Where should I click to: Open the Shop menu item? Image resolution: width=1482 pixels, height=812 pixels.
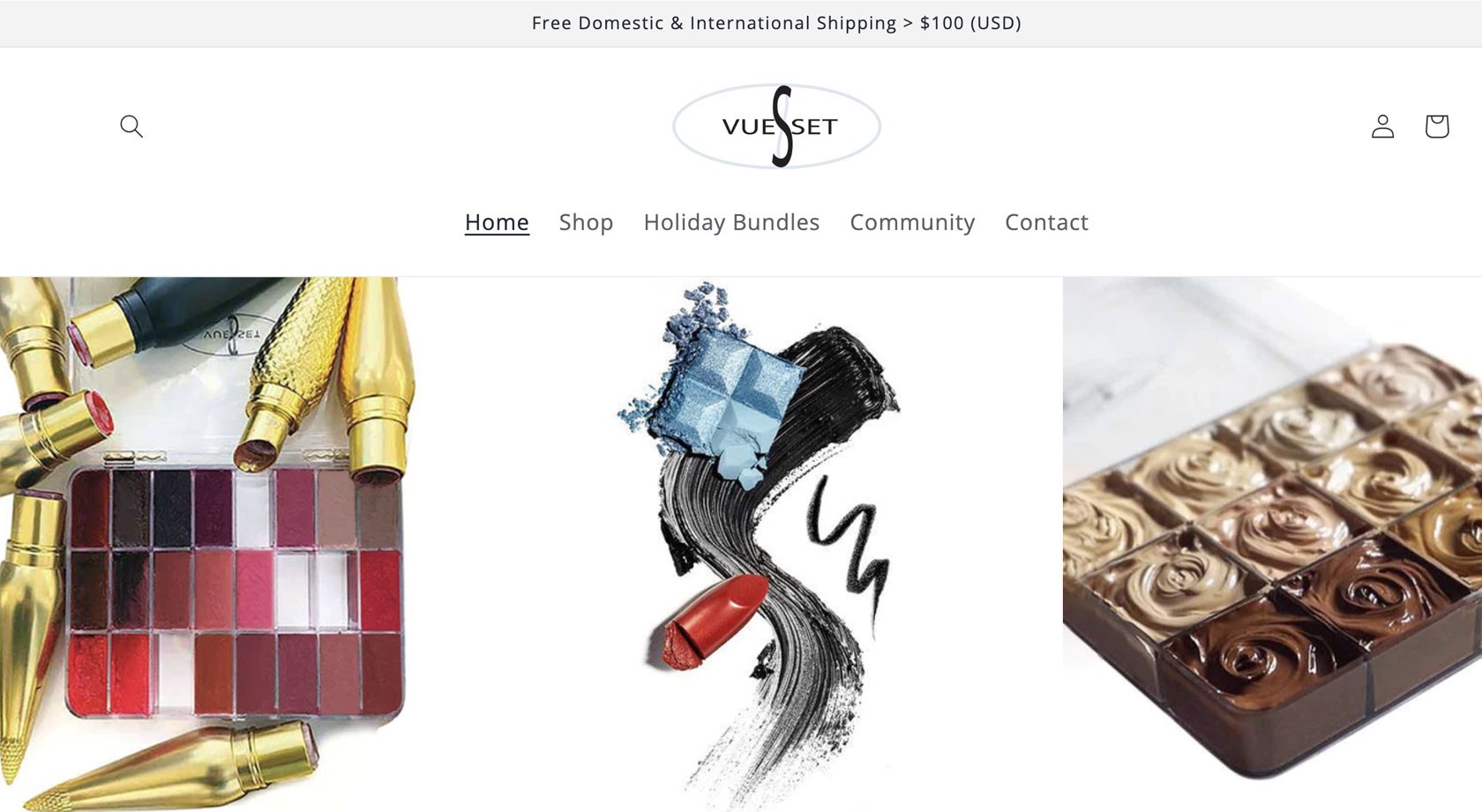586,222
